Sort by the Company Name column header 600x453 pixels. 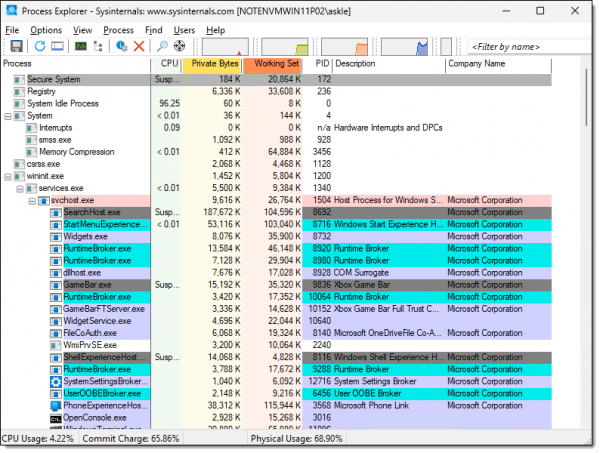click(499, 64)
